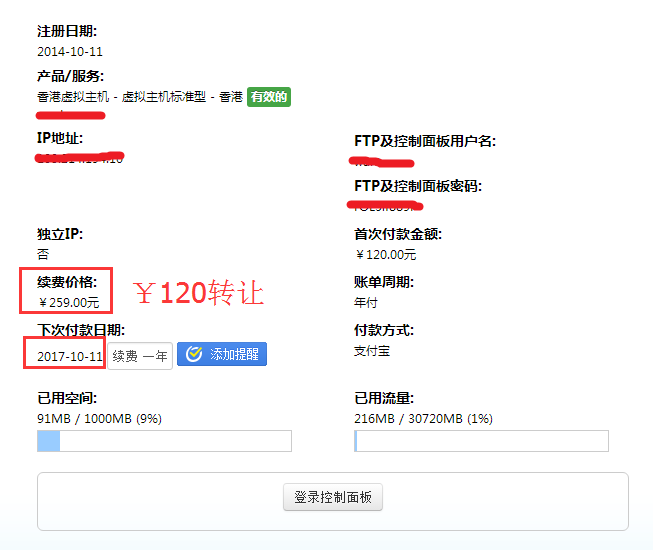The height and width of the screenshot is (550, 653).
Task: Click the checkmark icon inside 添加提醒
Action: (x=194, y=355)
